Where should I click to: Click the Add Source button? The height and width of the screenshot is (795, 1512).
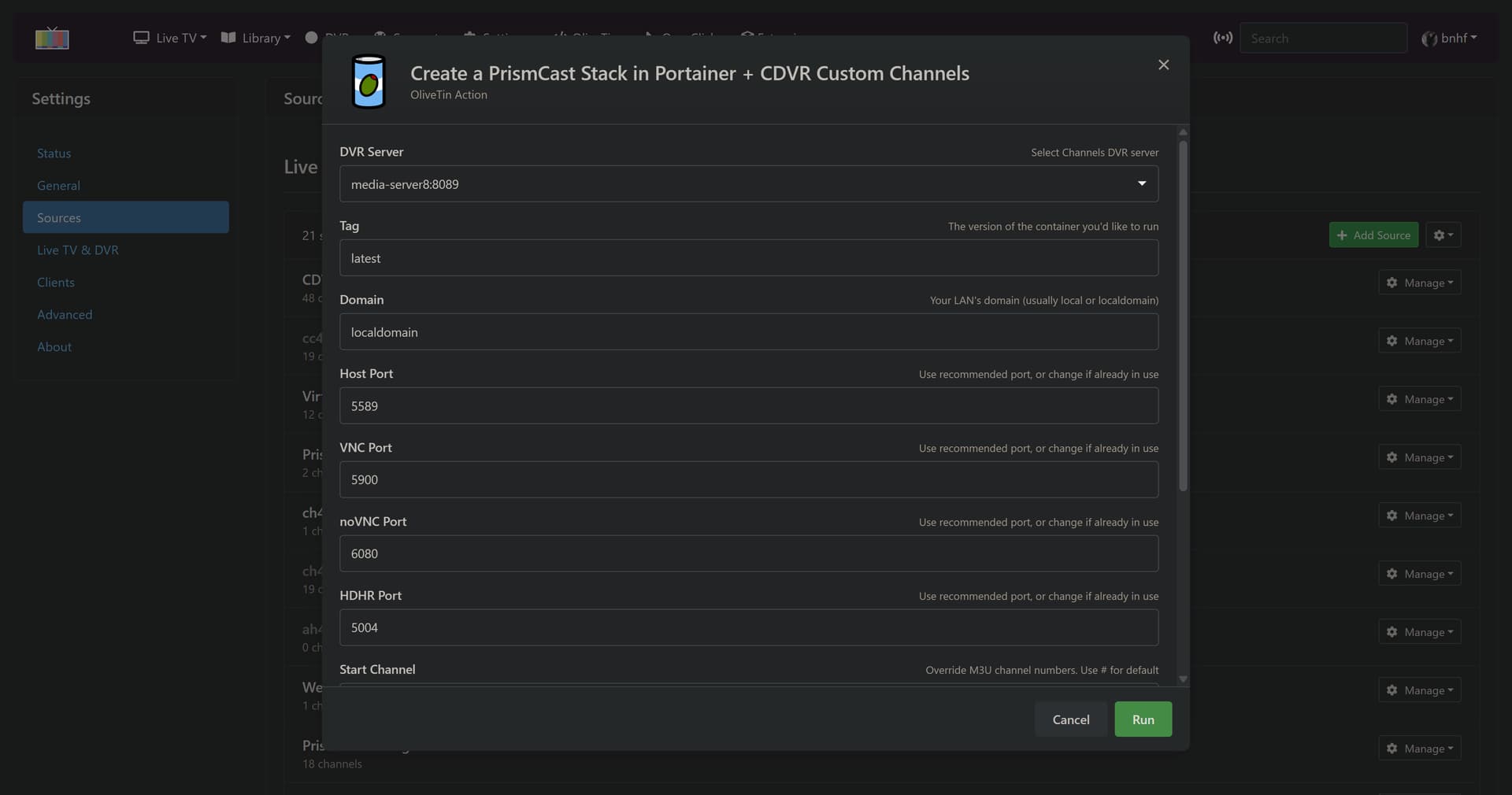click(1373, 235)
